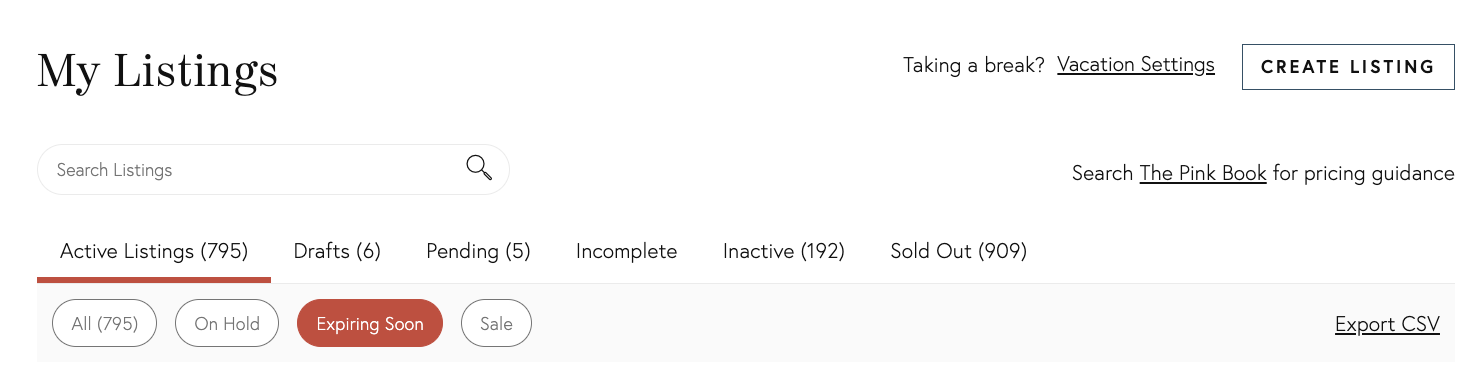Select the Pending (5) tab

pyautogui.click(x=478, y=251)
